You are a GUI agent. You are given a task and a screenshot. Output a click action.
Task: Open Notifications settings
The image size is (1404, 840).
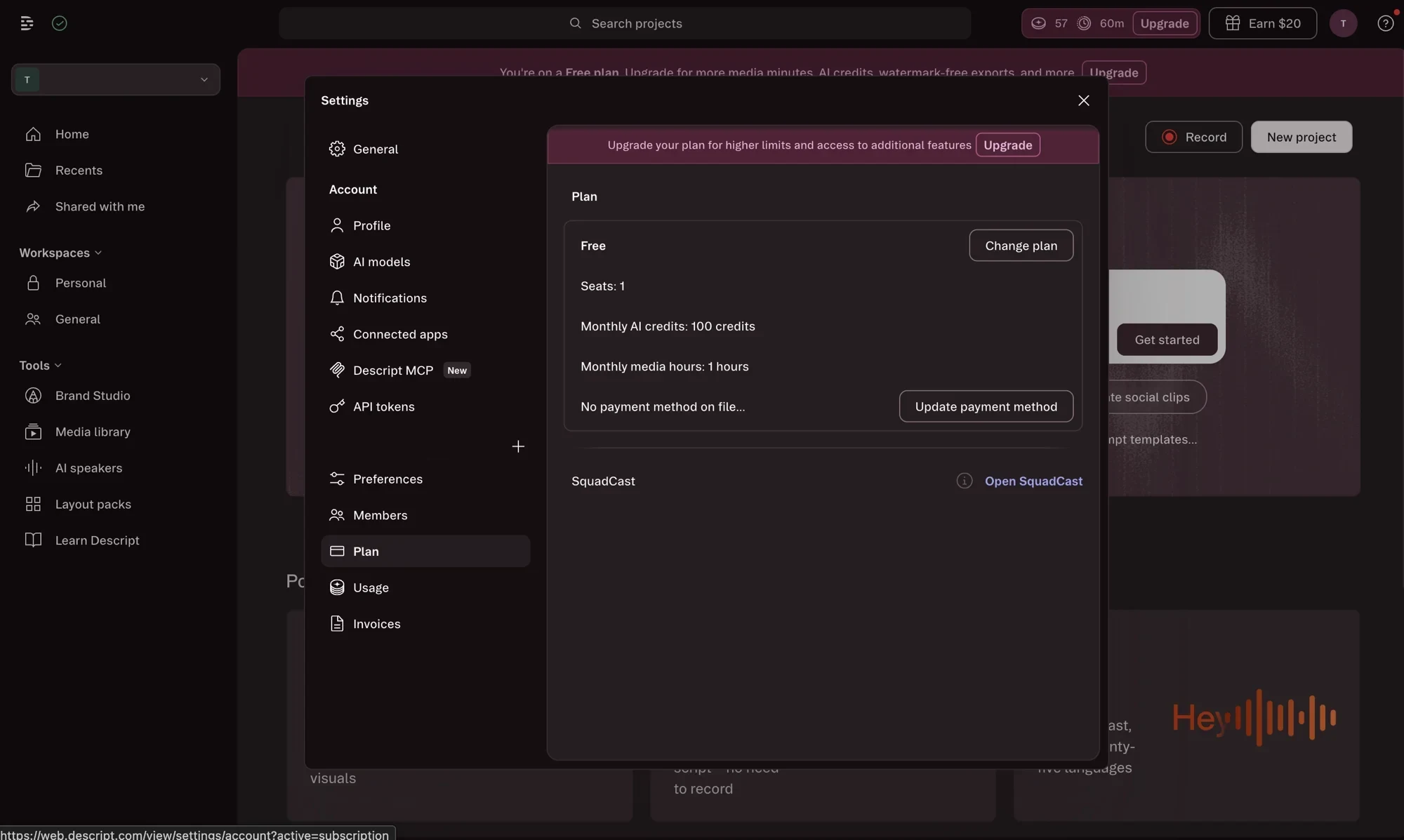pyautogui.click(x=425, y=298)
